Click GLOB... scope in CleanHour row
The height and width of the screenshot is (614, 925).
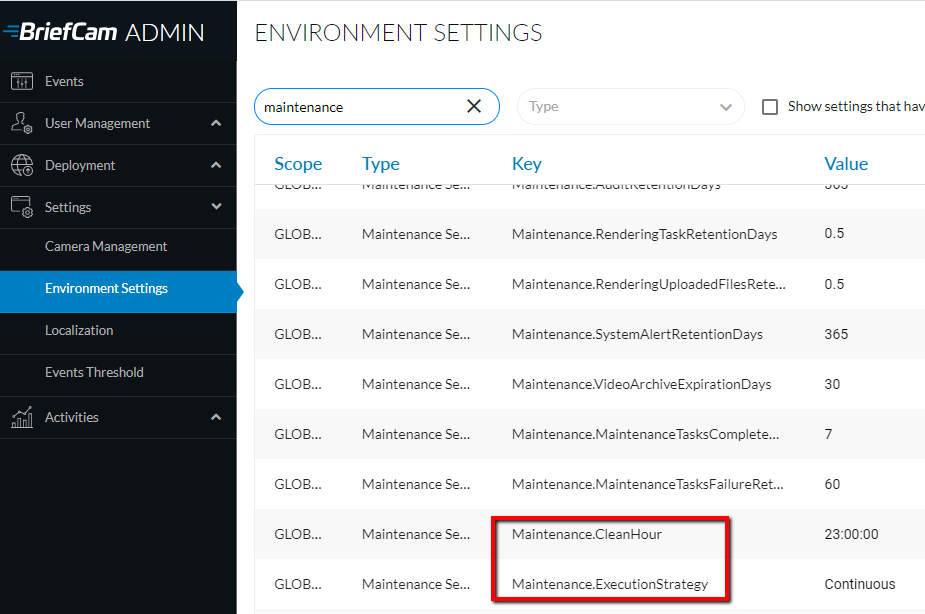298,534
